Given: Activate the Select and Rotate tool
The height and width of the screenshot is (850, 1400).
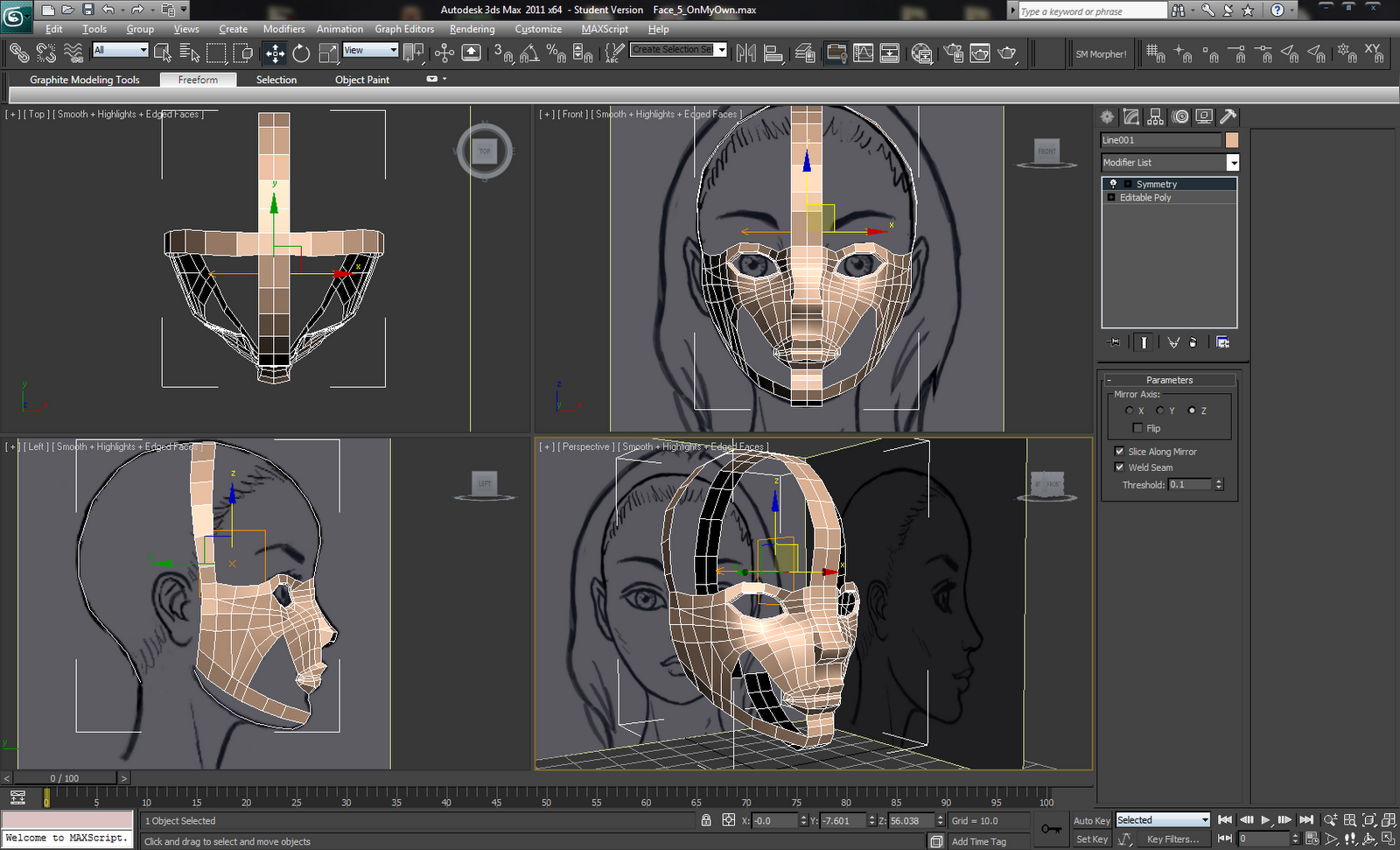Looking at the screenshot, I should tap(300, 53).
